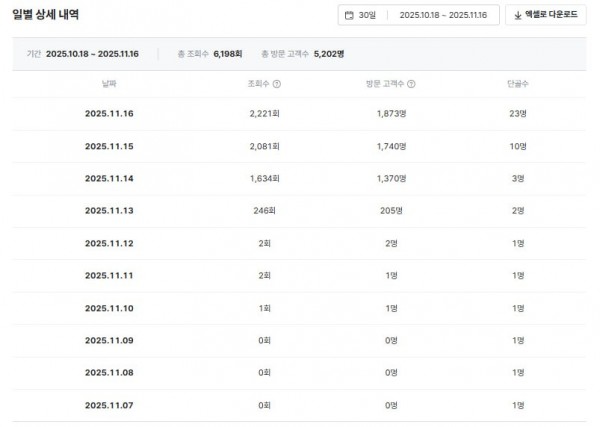
Task: Click the 일별 상세 내역 heading
Action: tap(46, 16)
